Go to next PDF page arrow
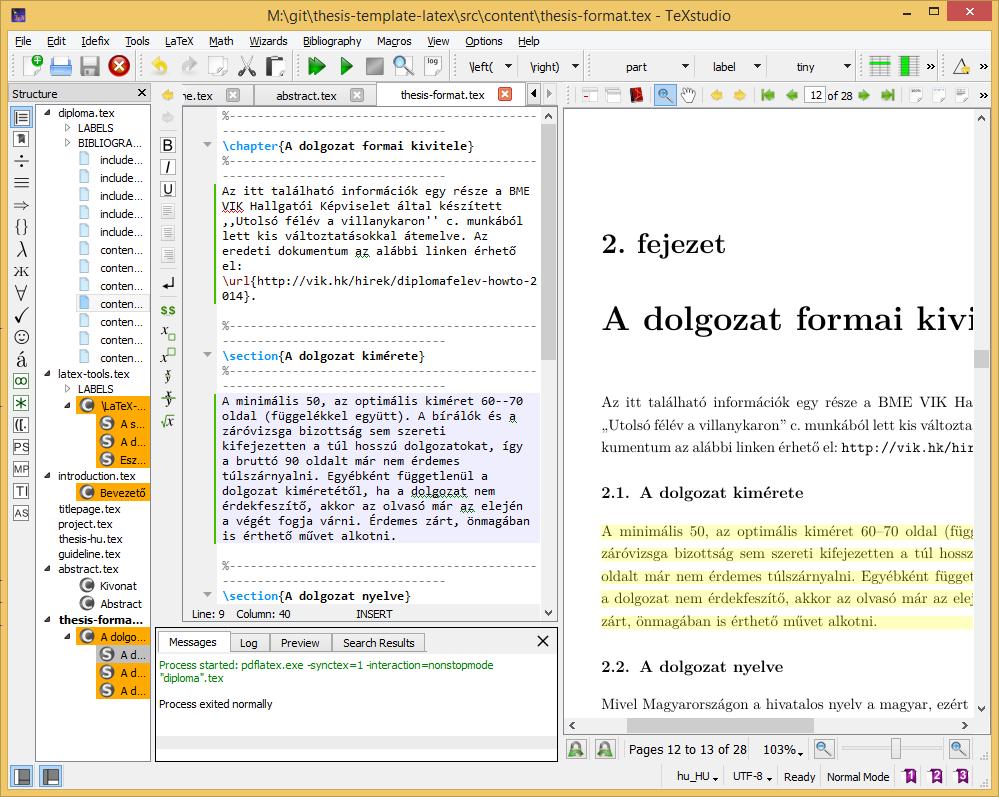999x797 pixels. 864,95
